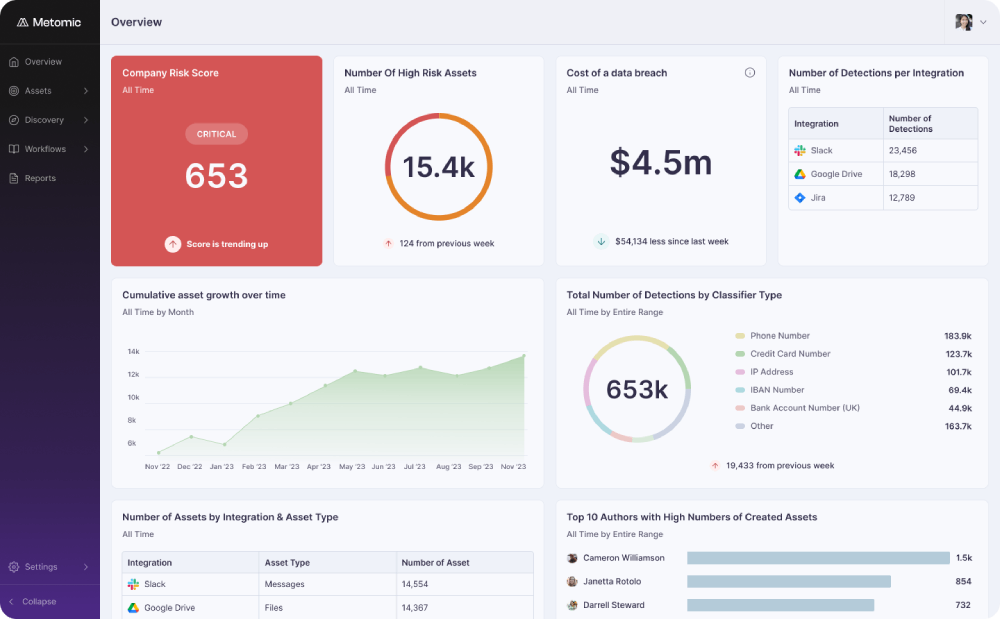Click the Metomic logo icon

[22, 22]
